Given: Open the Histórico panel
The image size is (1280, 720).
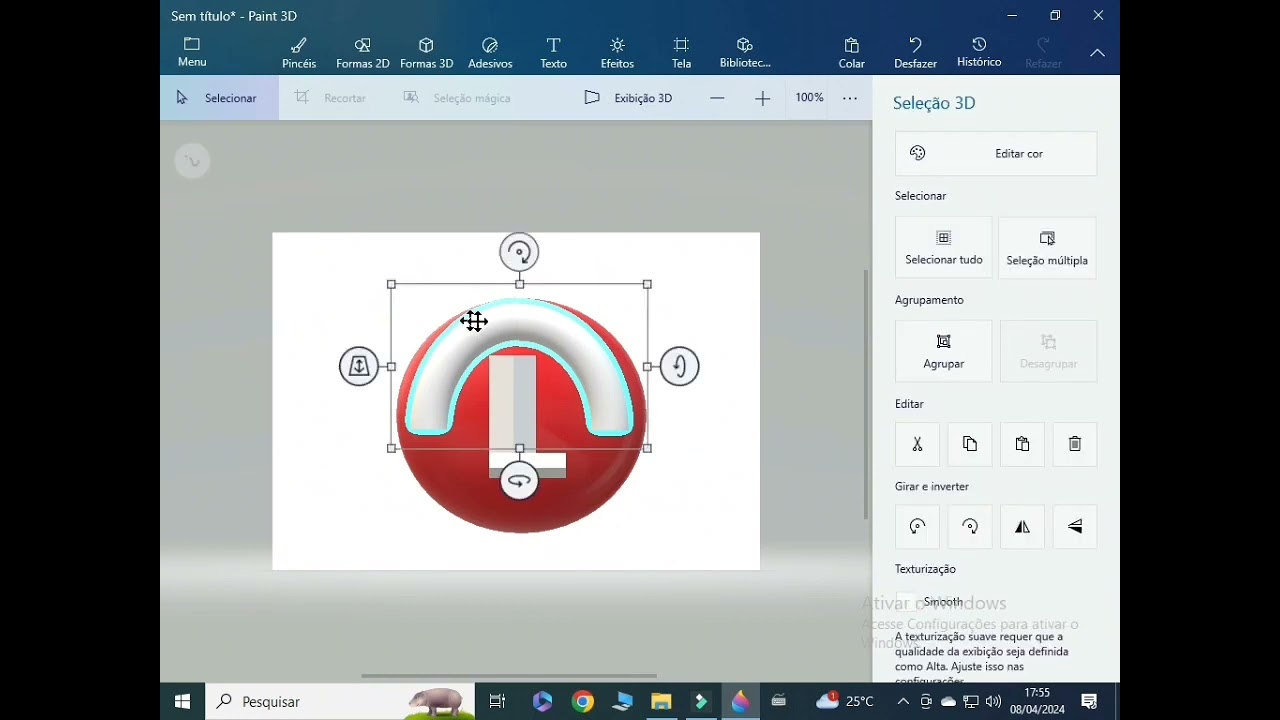Looking at the screenshot, I should 979,52.
